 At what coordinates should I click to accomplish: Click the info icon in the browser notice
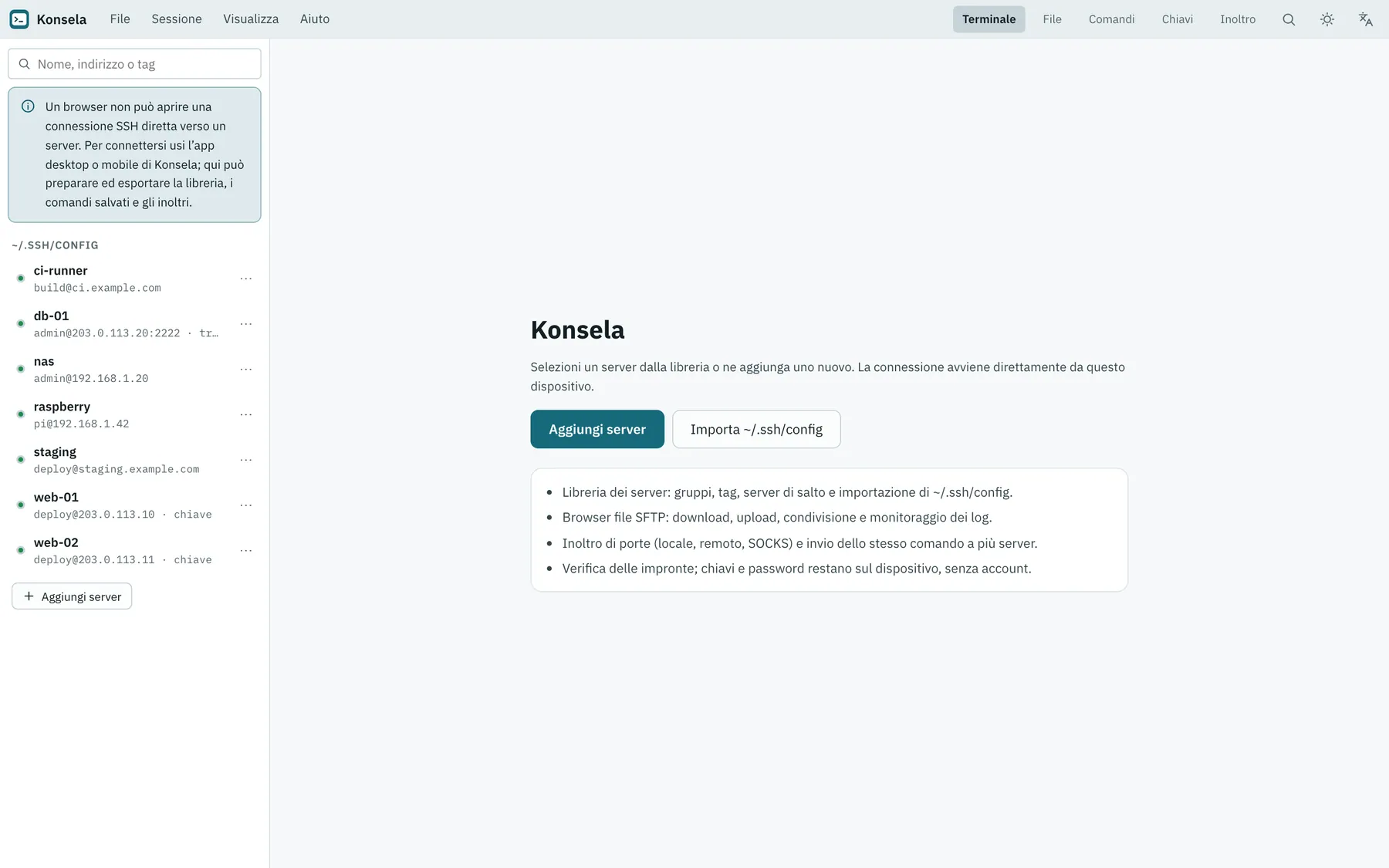pos(28,106)
